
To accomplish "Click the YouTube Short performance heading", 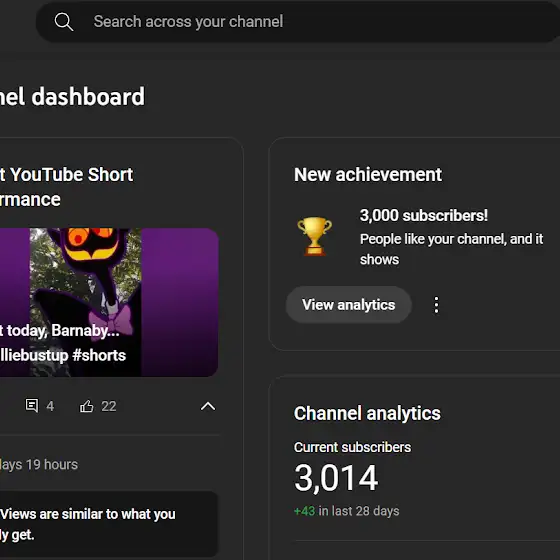I will 66,187.
